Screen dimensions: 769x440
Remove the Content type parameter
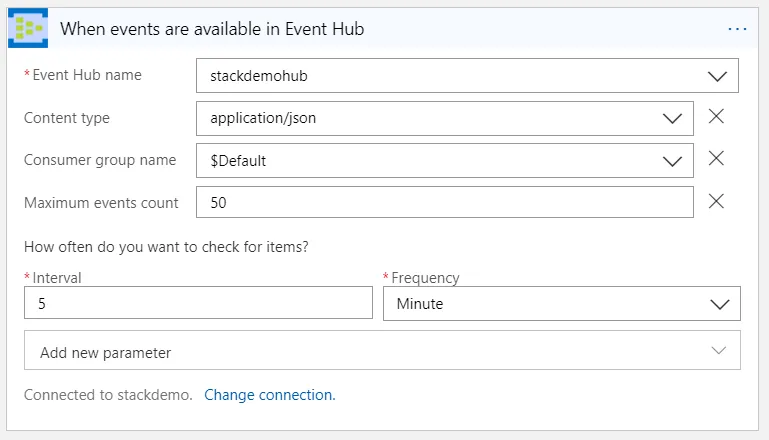coord(716,117)
